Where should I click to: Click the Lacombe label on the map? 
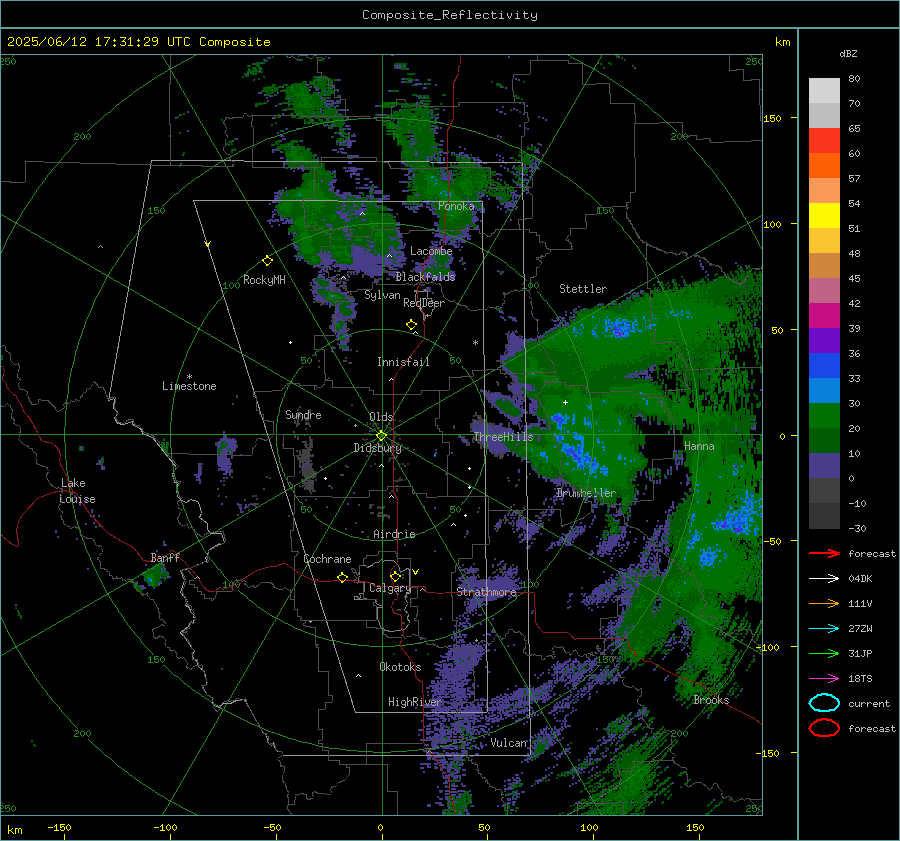pyautogui.click(x=431, y=251)
